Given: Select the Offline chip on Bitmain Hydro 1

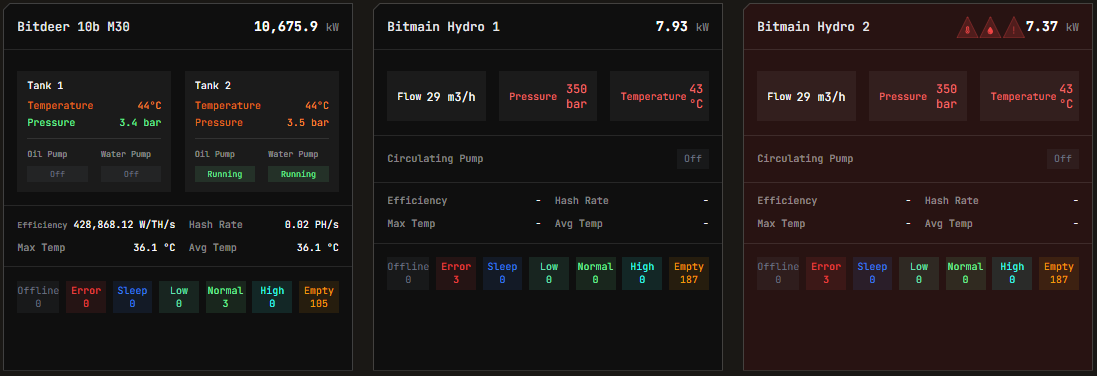Looking at the screenshot, I should pyautogui.click(x=408, y=273).
